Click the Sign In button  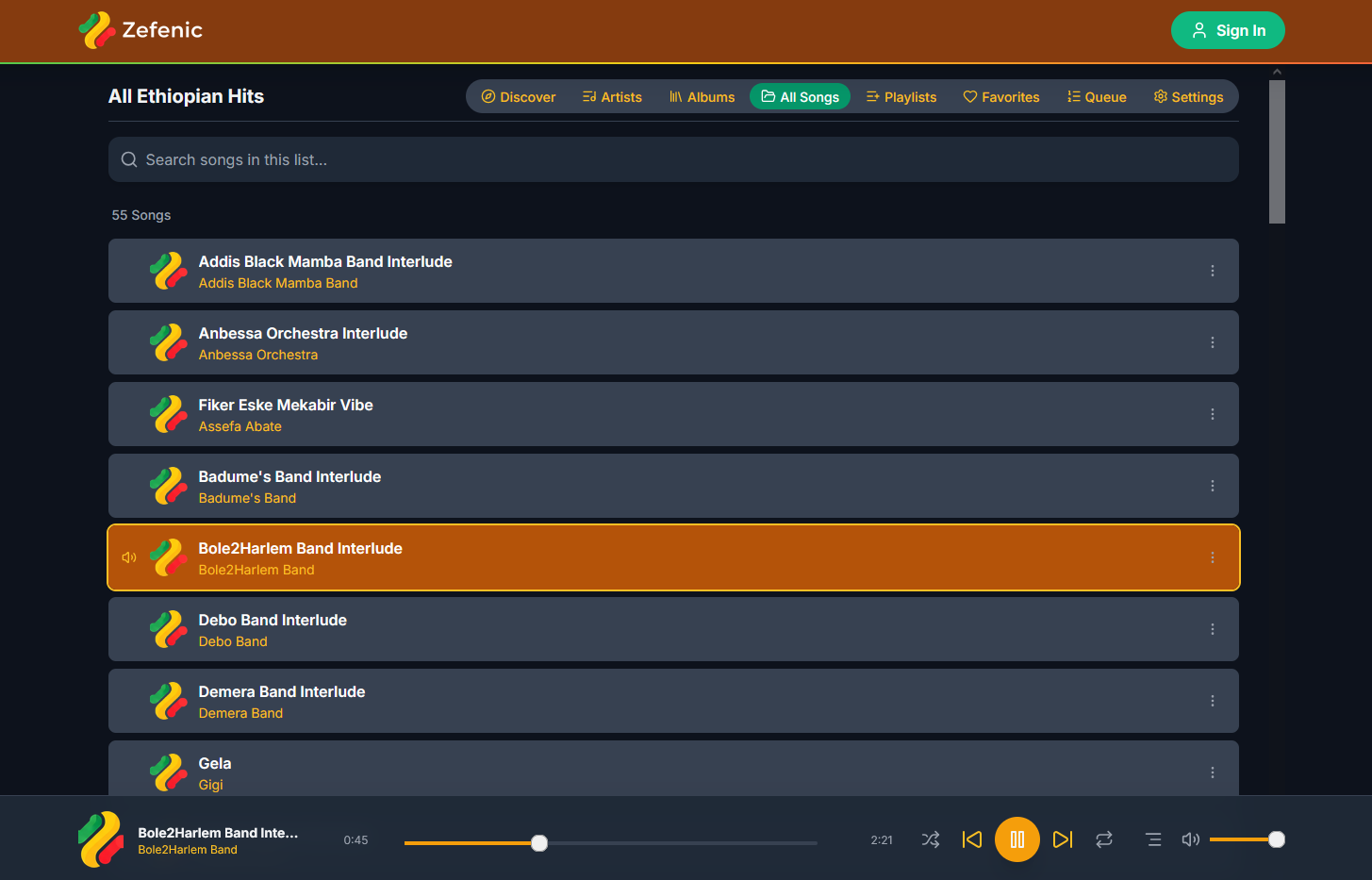pyautogui.click(x=1228, y=29)
